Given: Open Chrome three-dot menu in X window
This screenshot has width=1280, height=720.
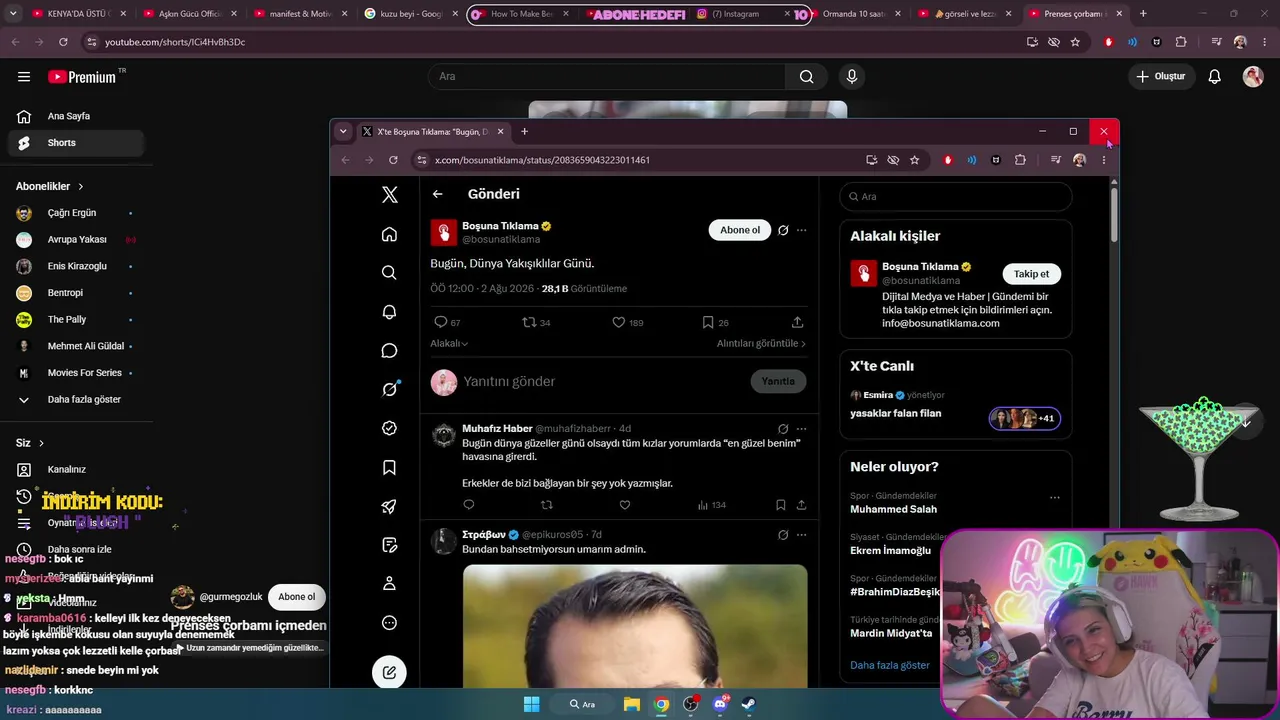Looking at the screenshot, I should click(1104, 160).
